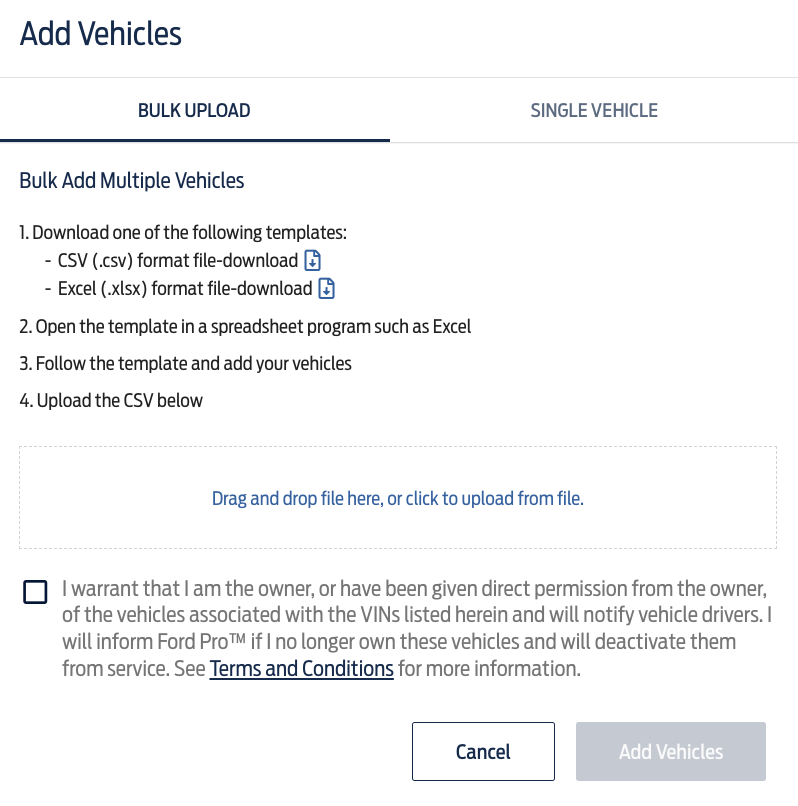Download the CSV template file icon
Image resolution: width=798 pixels, height=806 pixels.
click(313, 261)
